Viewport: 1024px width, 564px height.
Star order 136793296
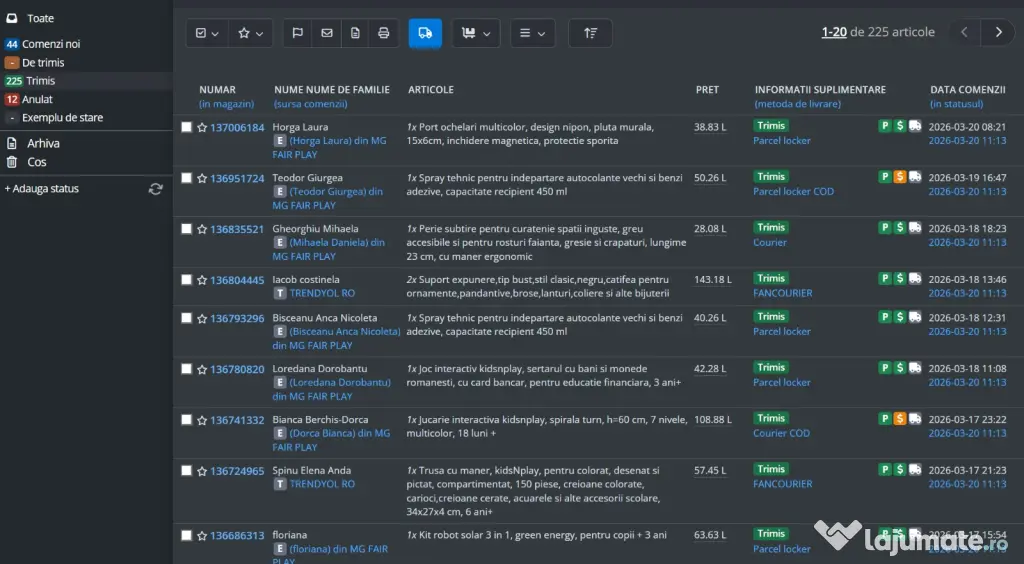click(202, 319)
